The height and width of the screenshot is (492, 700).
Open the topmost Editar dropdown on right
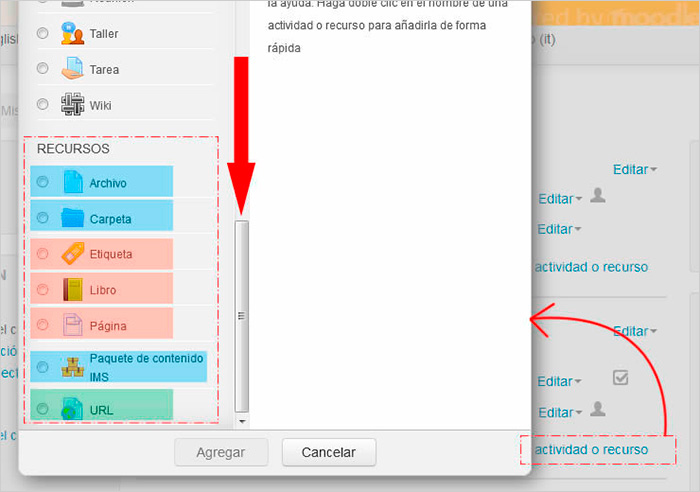coord(635,170)
